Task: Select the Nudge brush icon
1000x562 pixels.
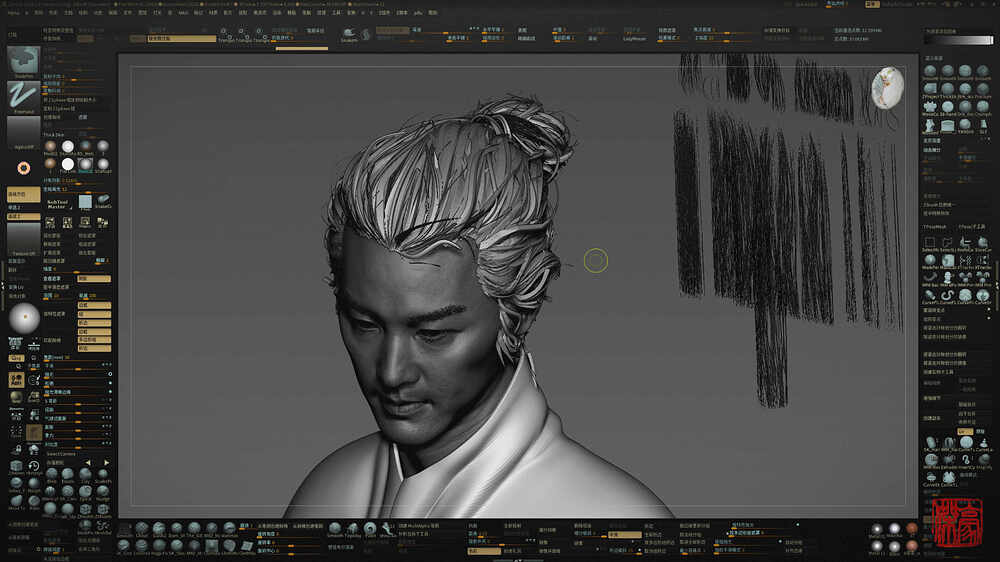Action: 102,492
